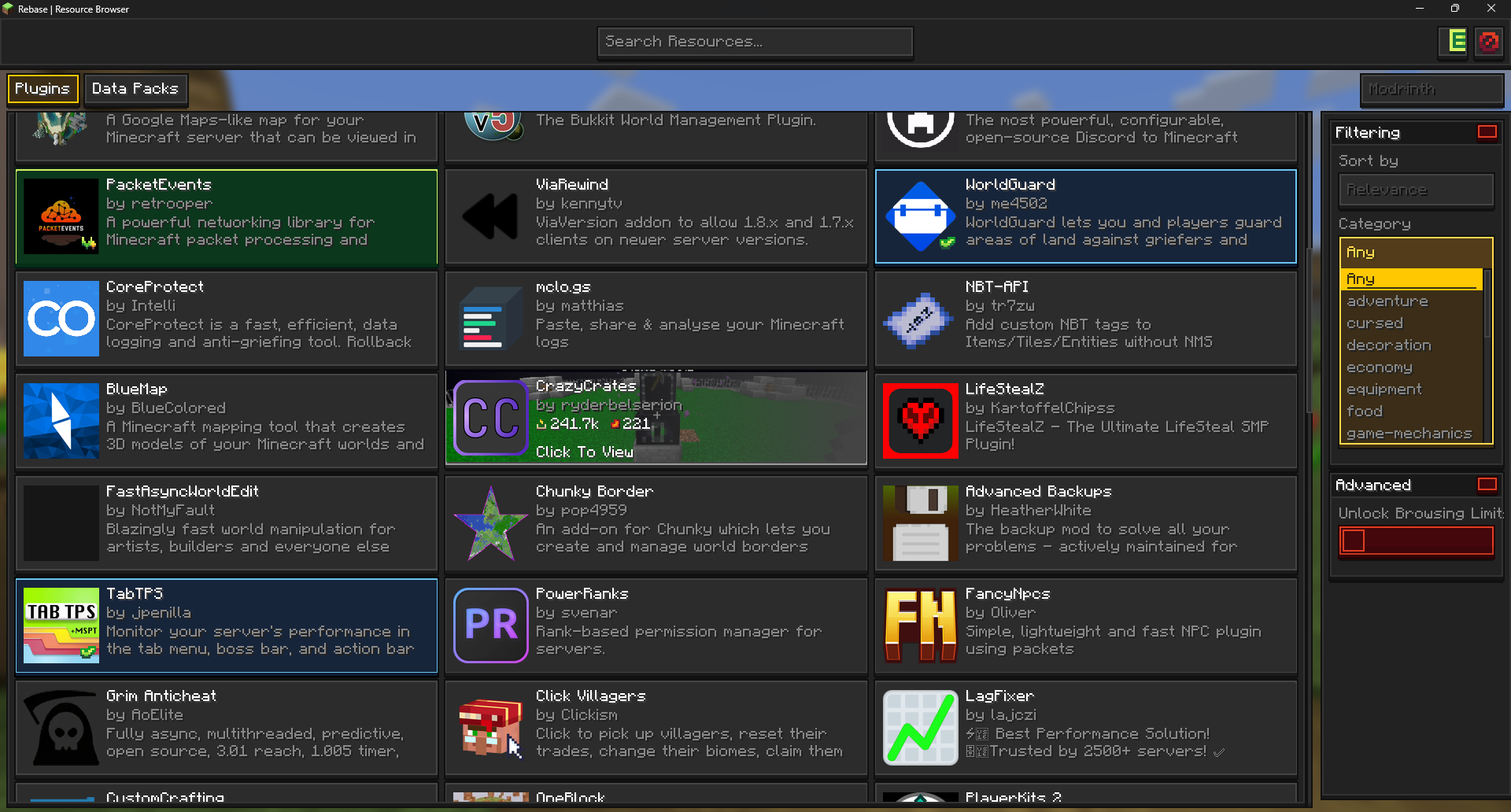1511x812 pixels.
Task: Switch to the Plugins tab
Action: pyautogui.click(x=42, y=89)
